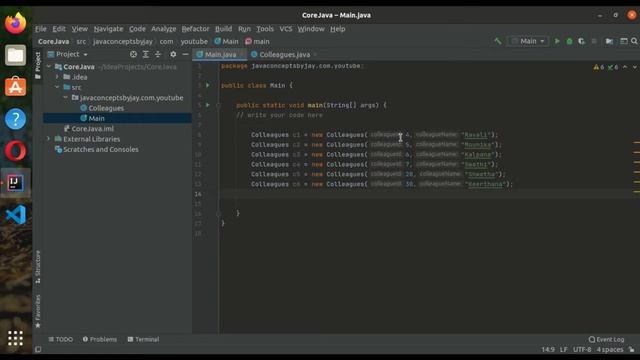Open Run Anything icon next to search
Image resolution: width=640 pixels, height=360 pixels.
[x=624, y=41]
